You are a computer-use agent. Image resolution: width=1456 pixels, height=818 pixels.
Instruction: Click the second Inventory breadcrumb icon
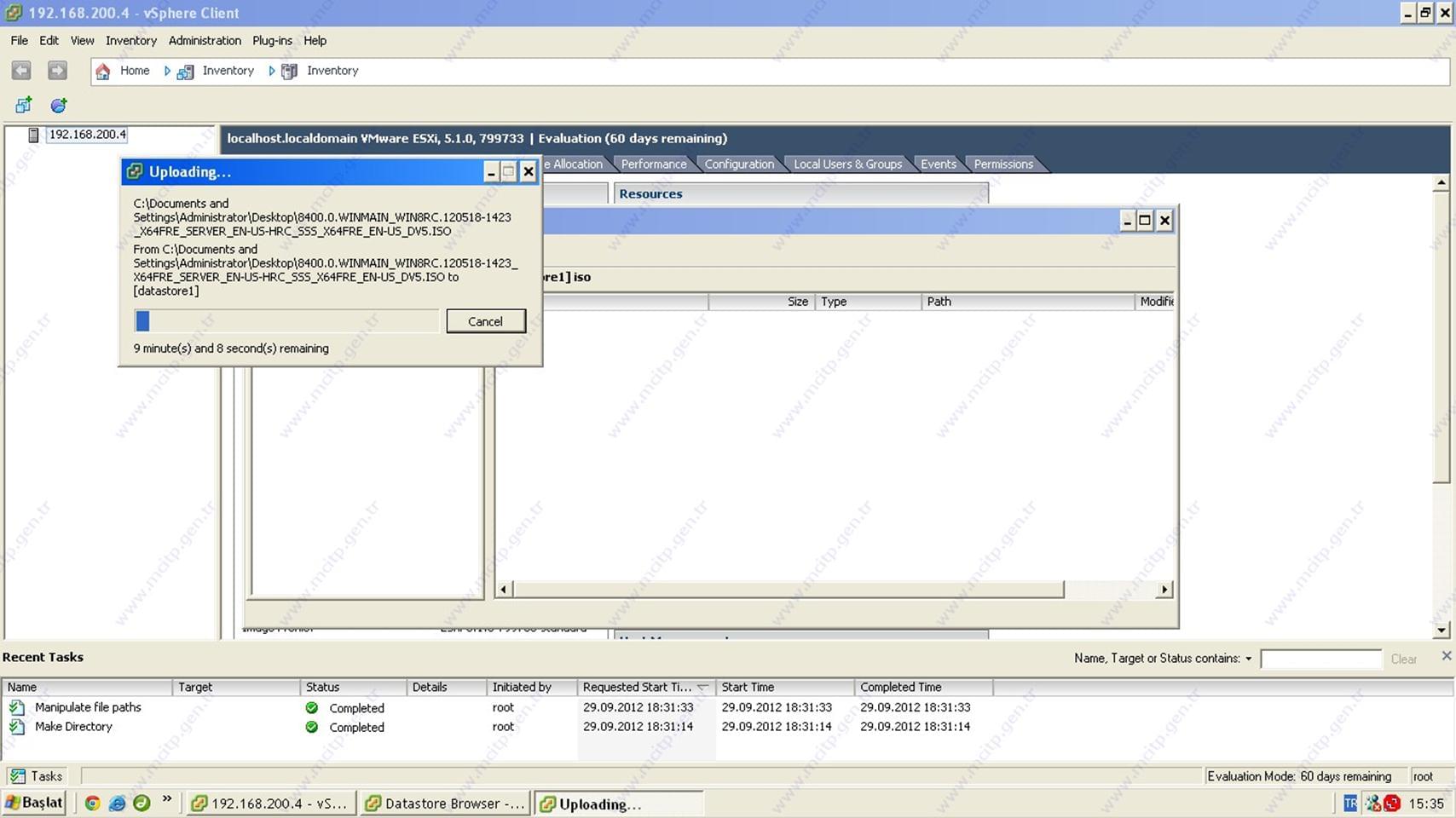pyautogui.click(x=289, y=72)
